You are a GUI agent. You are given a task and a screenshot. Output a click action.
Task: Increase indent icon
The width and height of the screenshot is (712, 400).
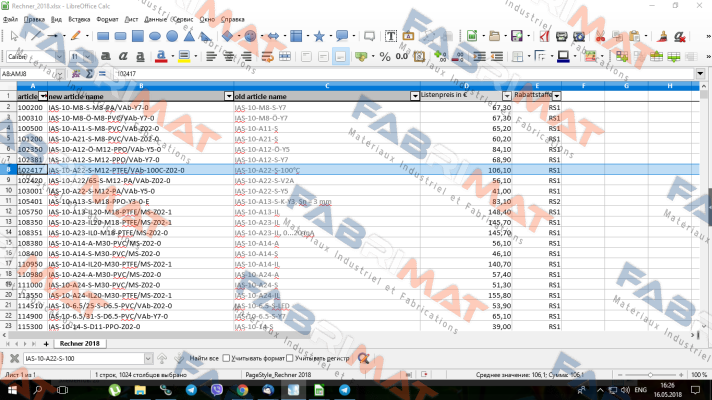tap(480, 56)
